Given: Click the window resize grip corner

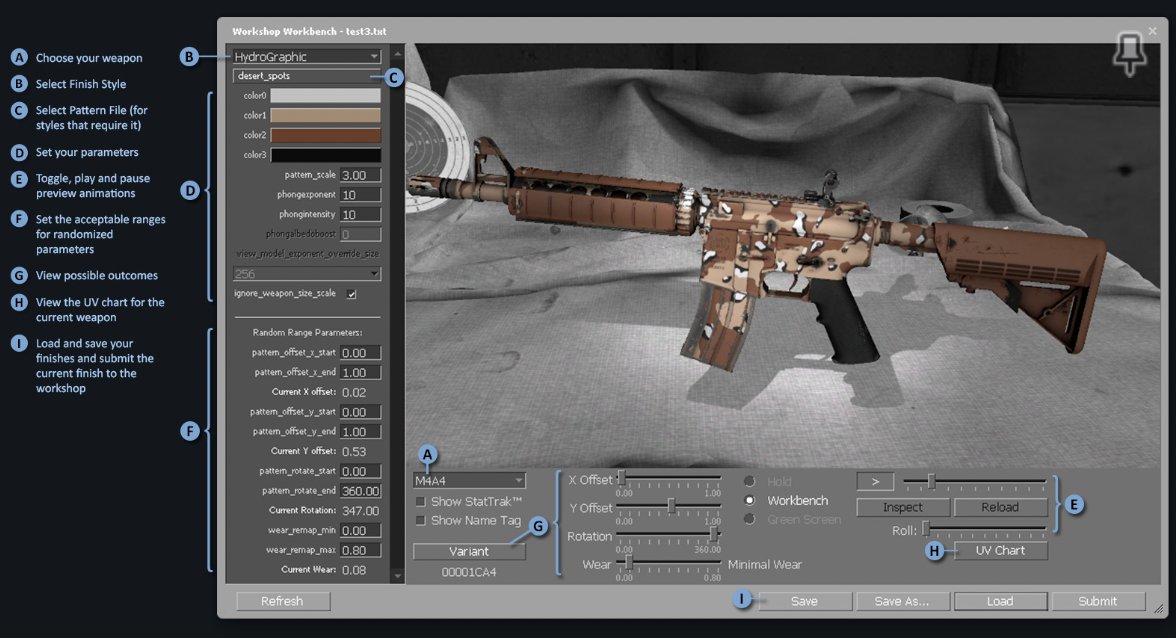Looking at the screenshot, I should tap(1159, 610).
